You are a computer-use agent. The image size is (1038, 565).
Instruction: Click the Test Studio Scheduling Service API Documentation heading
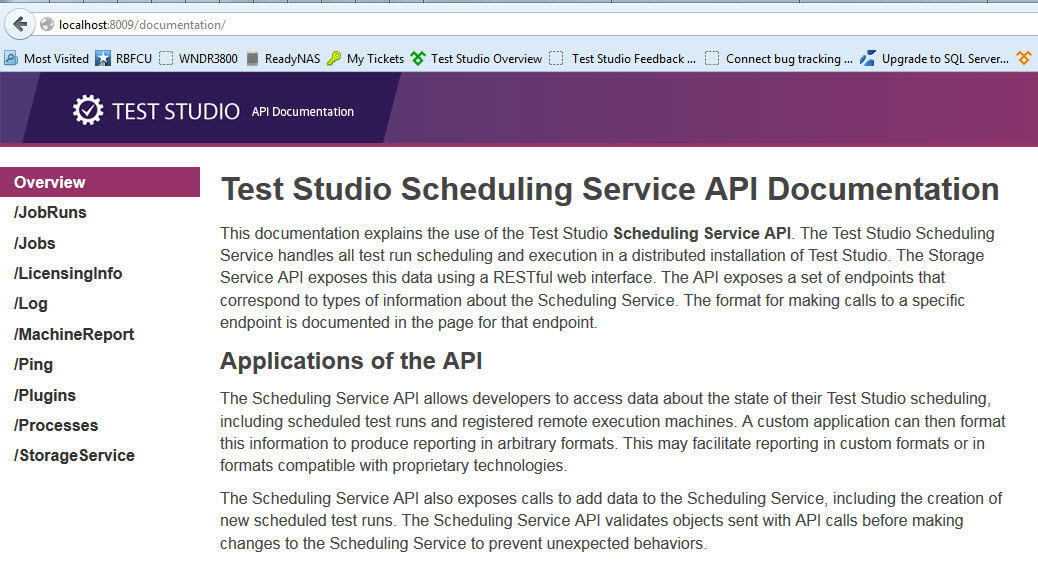click(x=610, y=189)
